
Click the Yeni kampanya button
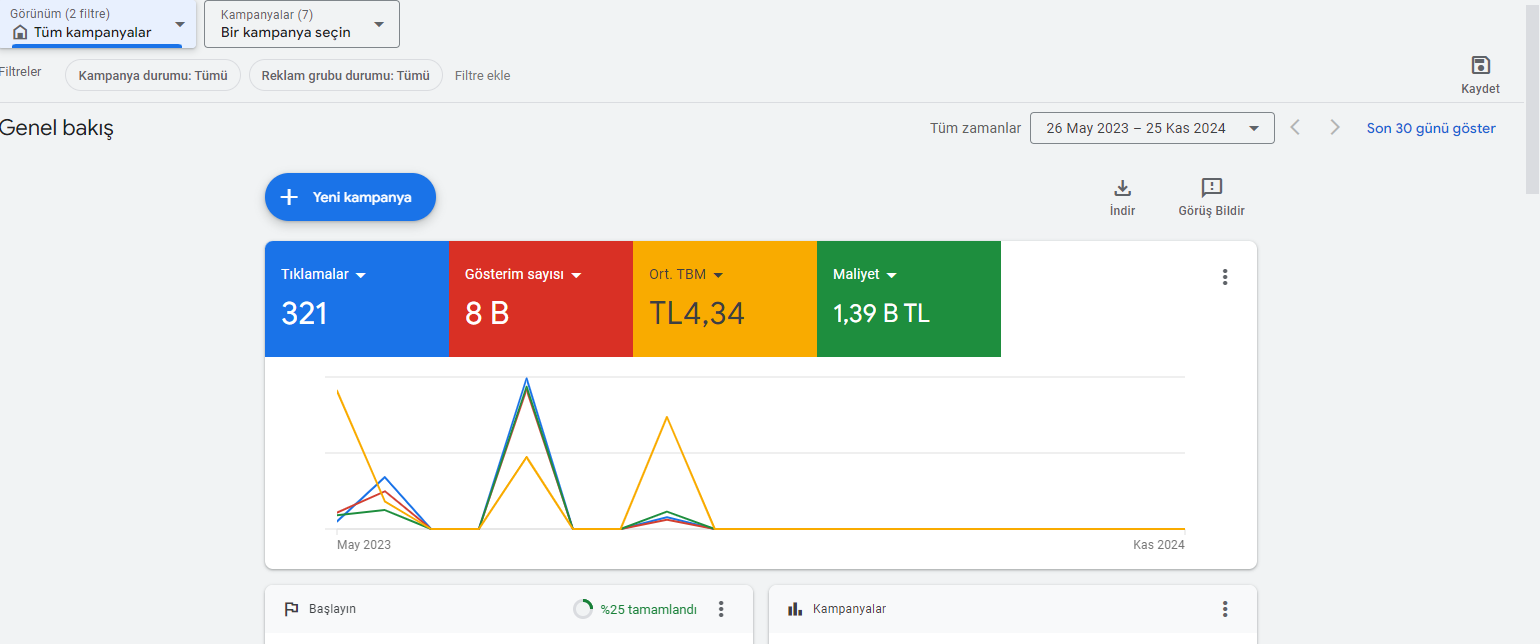point(350,197)
